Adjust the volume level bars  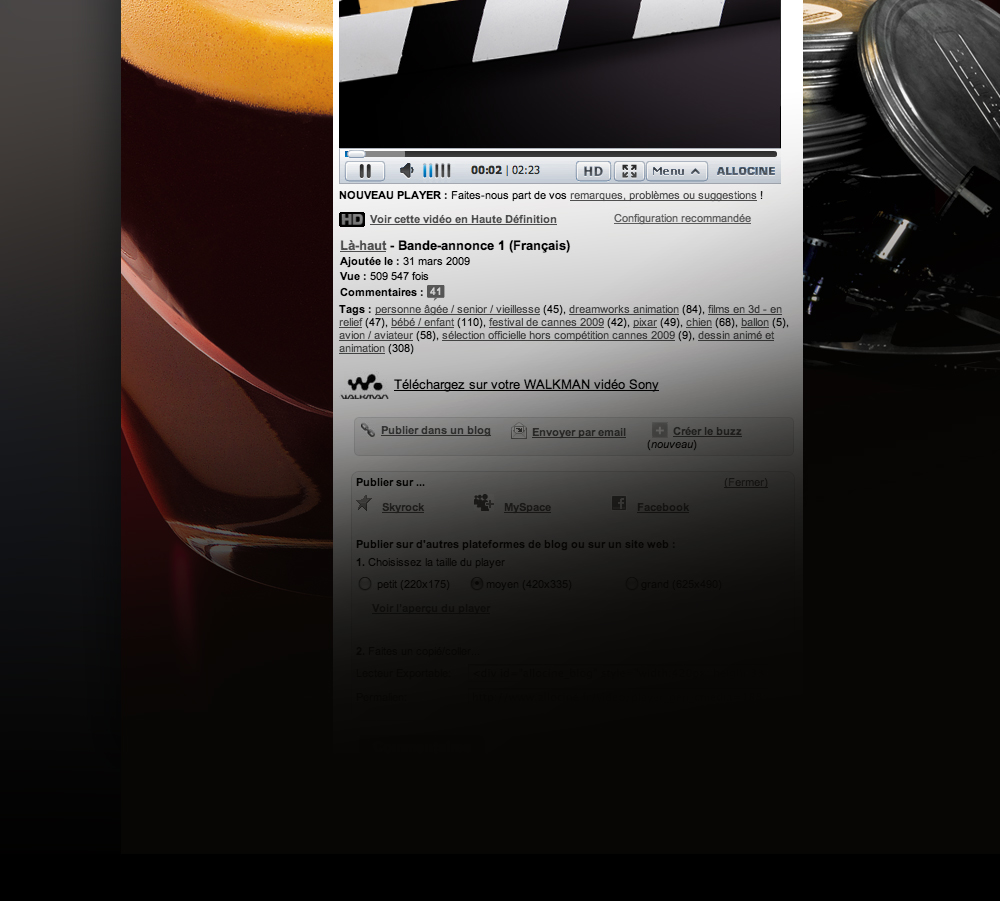point(437,170)
